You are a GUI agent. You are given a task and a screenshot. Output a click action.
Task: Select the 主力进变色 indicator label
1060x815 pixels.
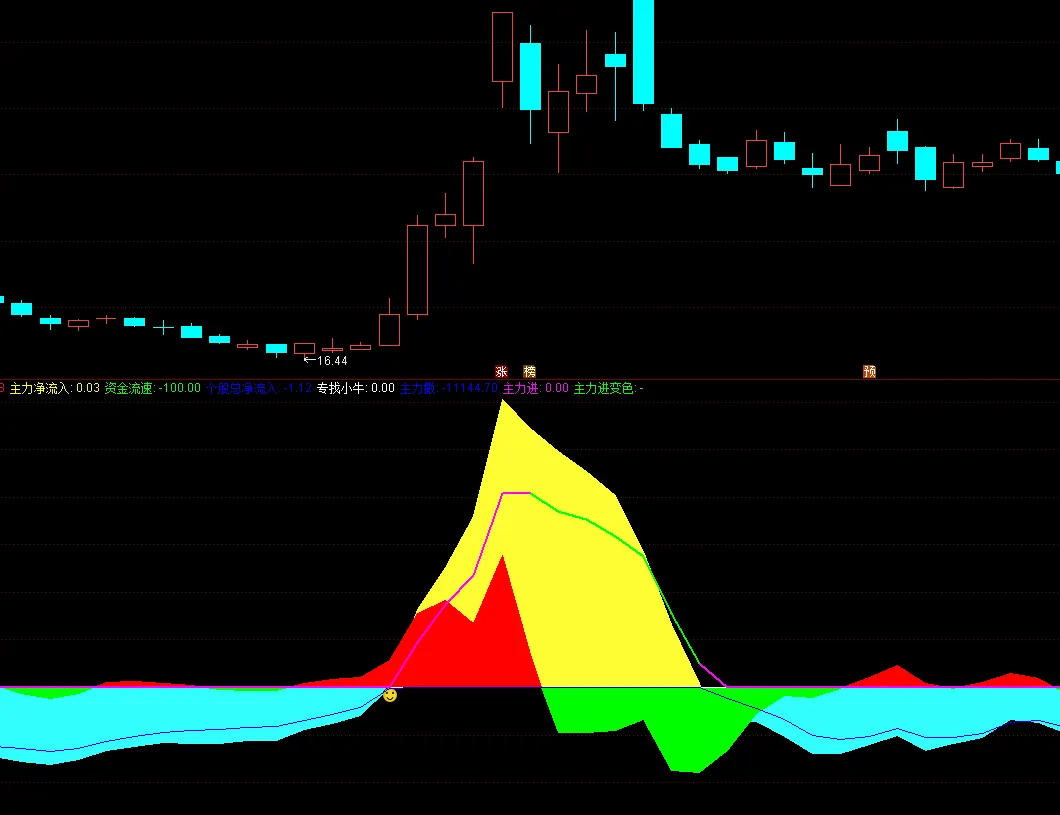point(608,388)
